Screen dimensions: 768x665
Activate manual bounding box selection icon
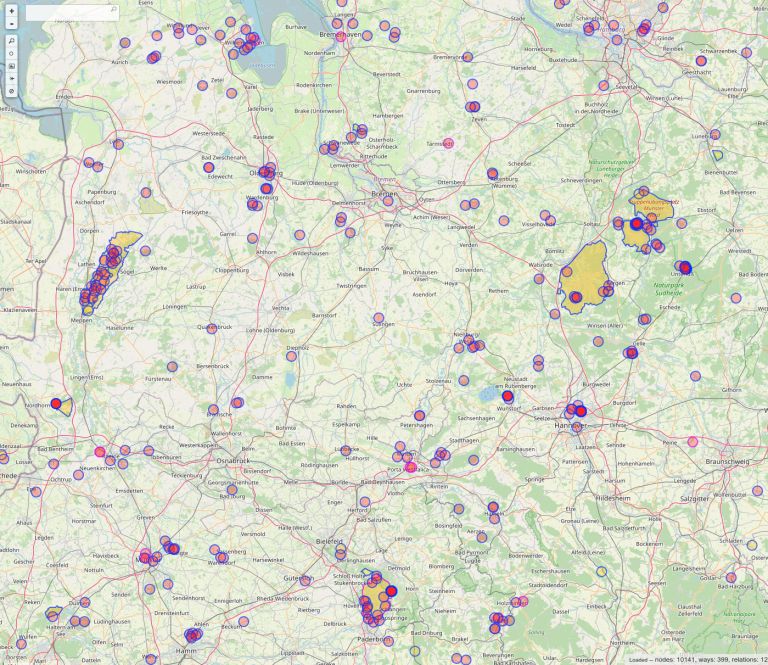coord(10,53)
